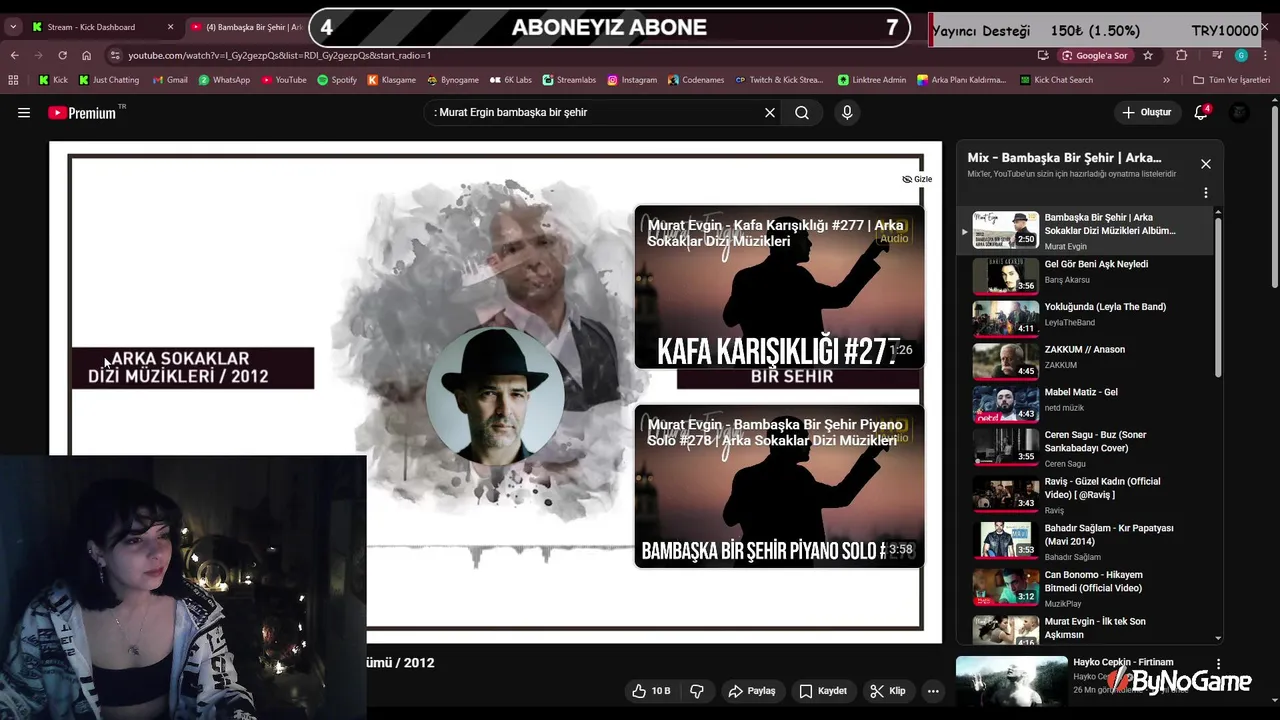The image size is (1280, 720).
Task: Open Spotify bookmark
Action: tap(337, 80)
